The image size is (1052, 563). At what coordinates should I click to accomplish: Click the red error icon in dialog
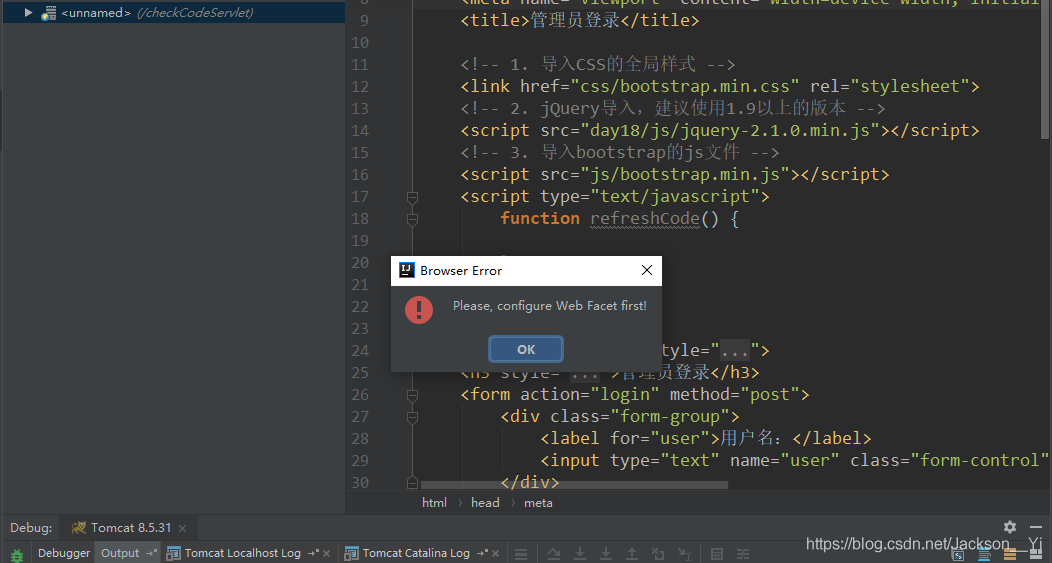coord(419,309)
